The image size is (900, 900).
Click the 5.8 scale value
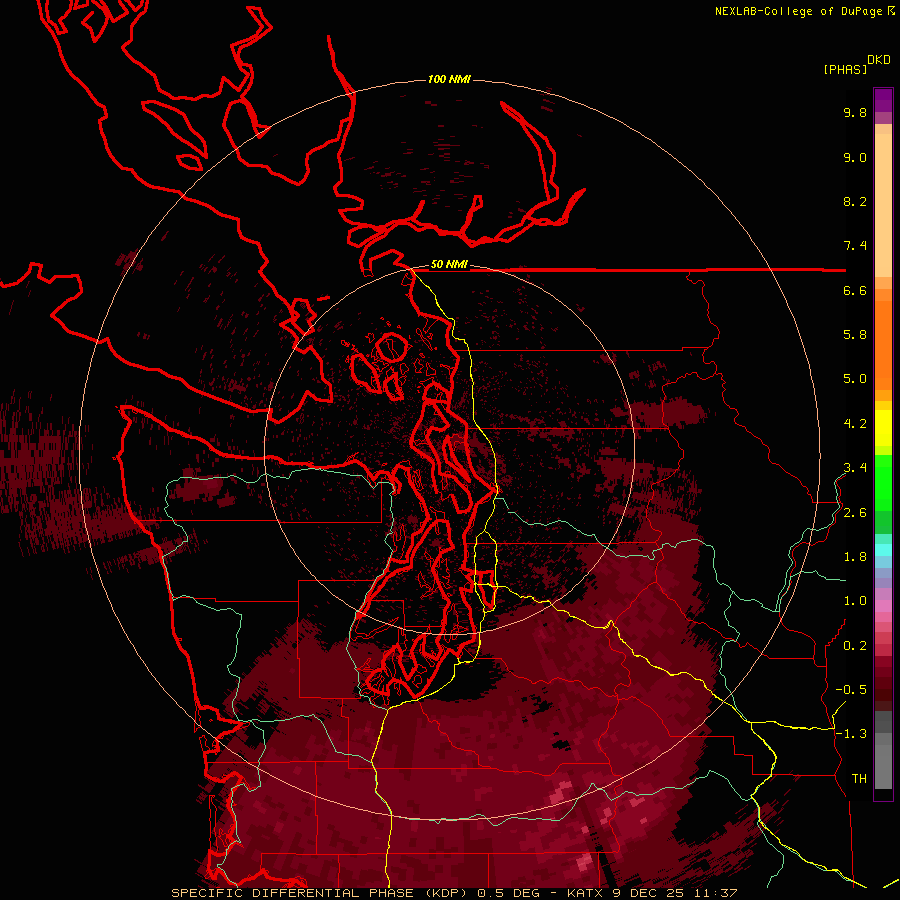point(855,335)
